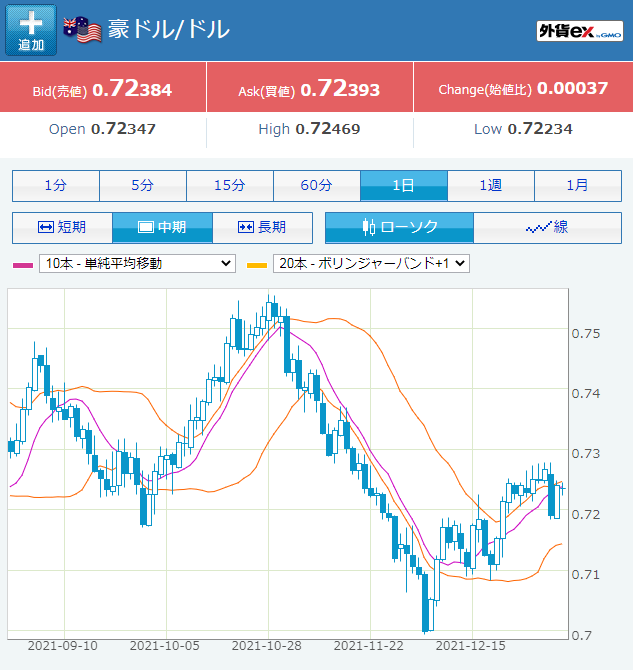
Task: Click the 0.71 price axis label
Action: (586, 575)
